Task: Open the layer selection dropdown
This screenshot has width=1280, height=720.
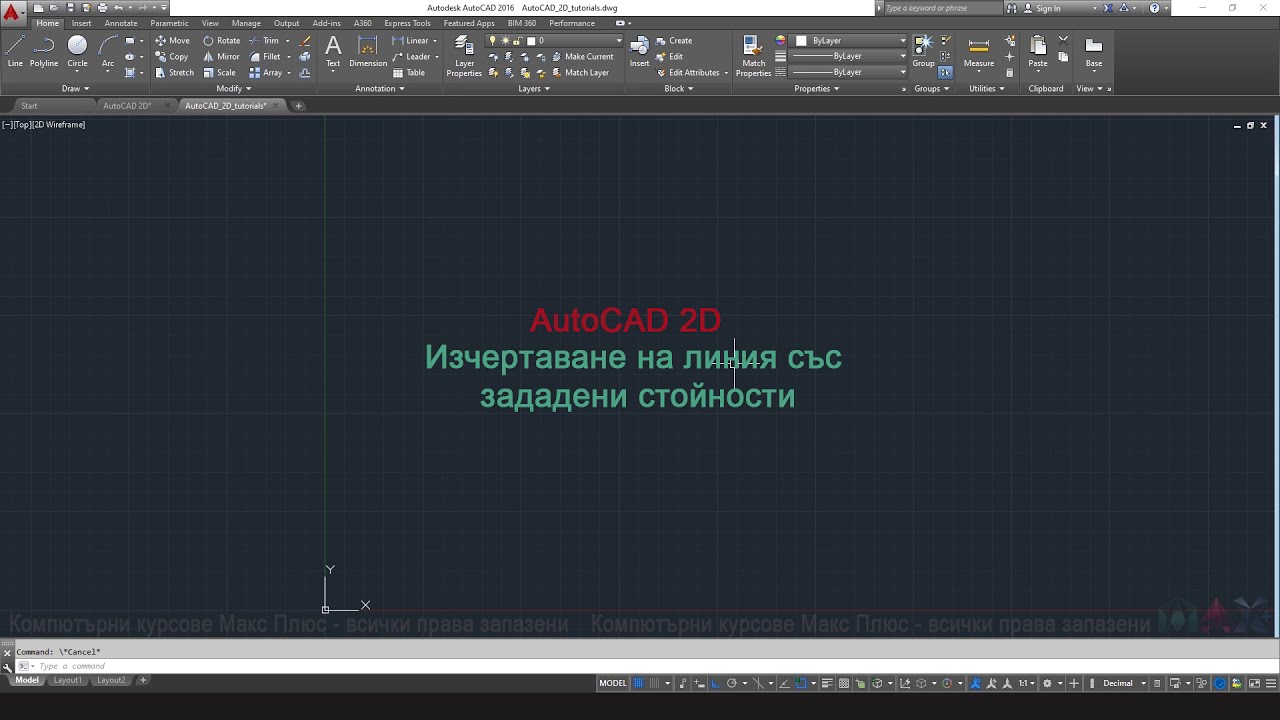Action: click(555, 41)
